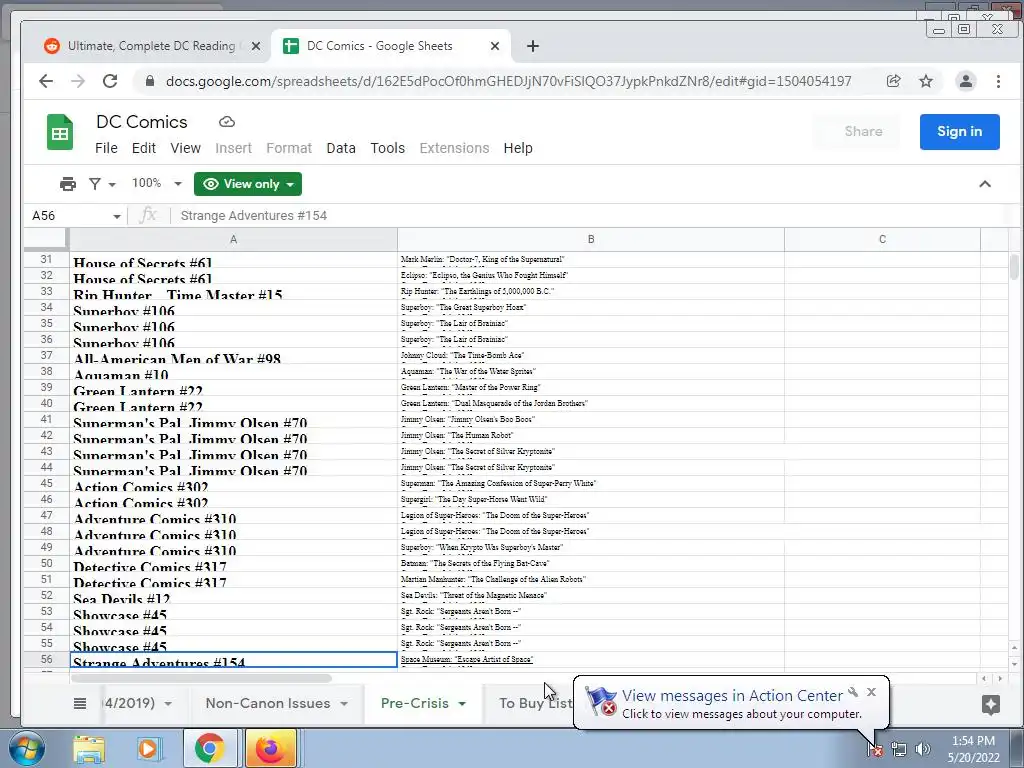The image size is (1024, 768).
Task: Click the cloud document status icon
Action: pos(227,122)
